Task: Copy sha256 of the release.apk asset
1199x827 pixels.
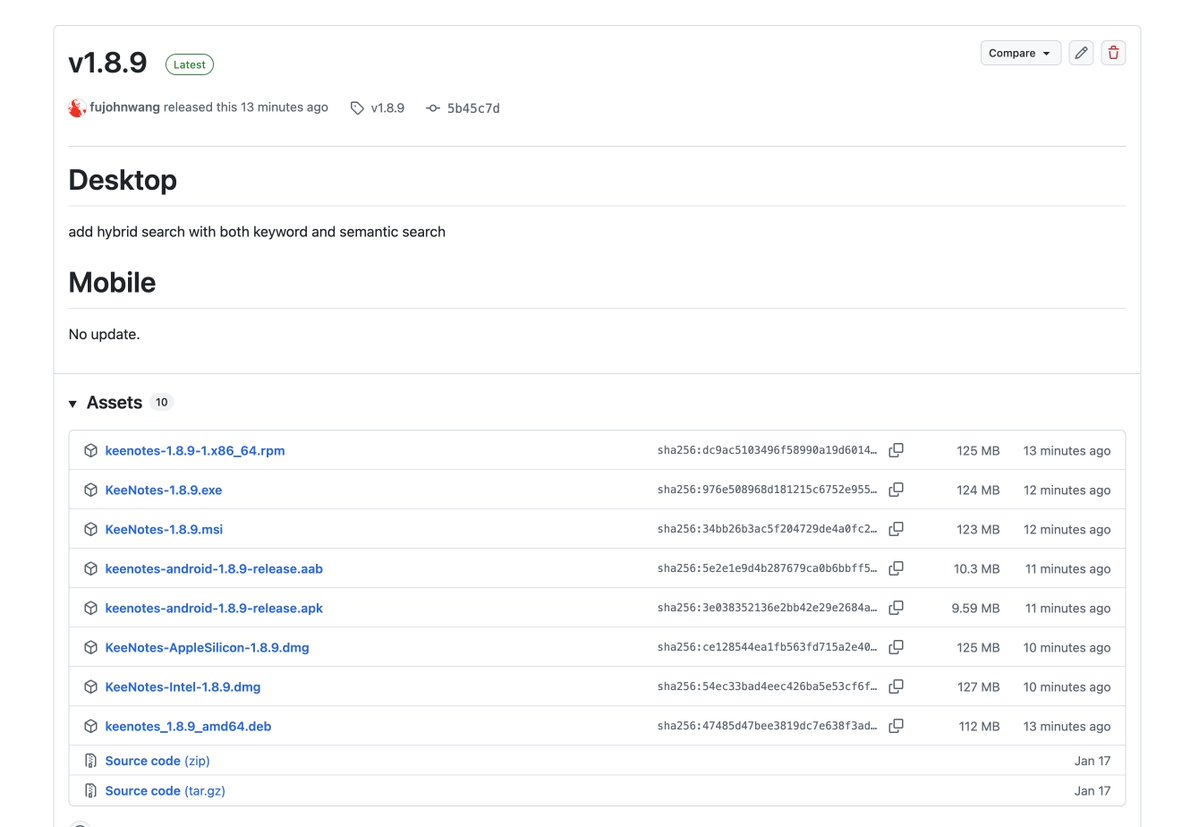Action: coord(896,608)
